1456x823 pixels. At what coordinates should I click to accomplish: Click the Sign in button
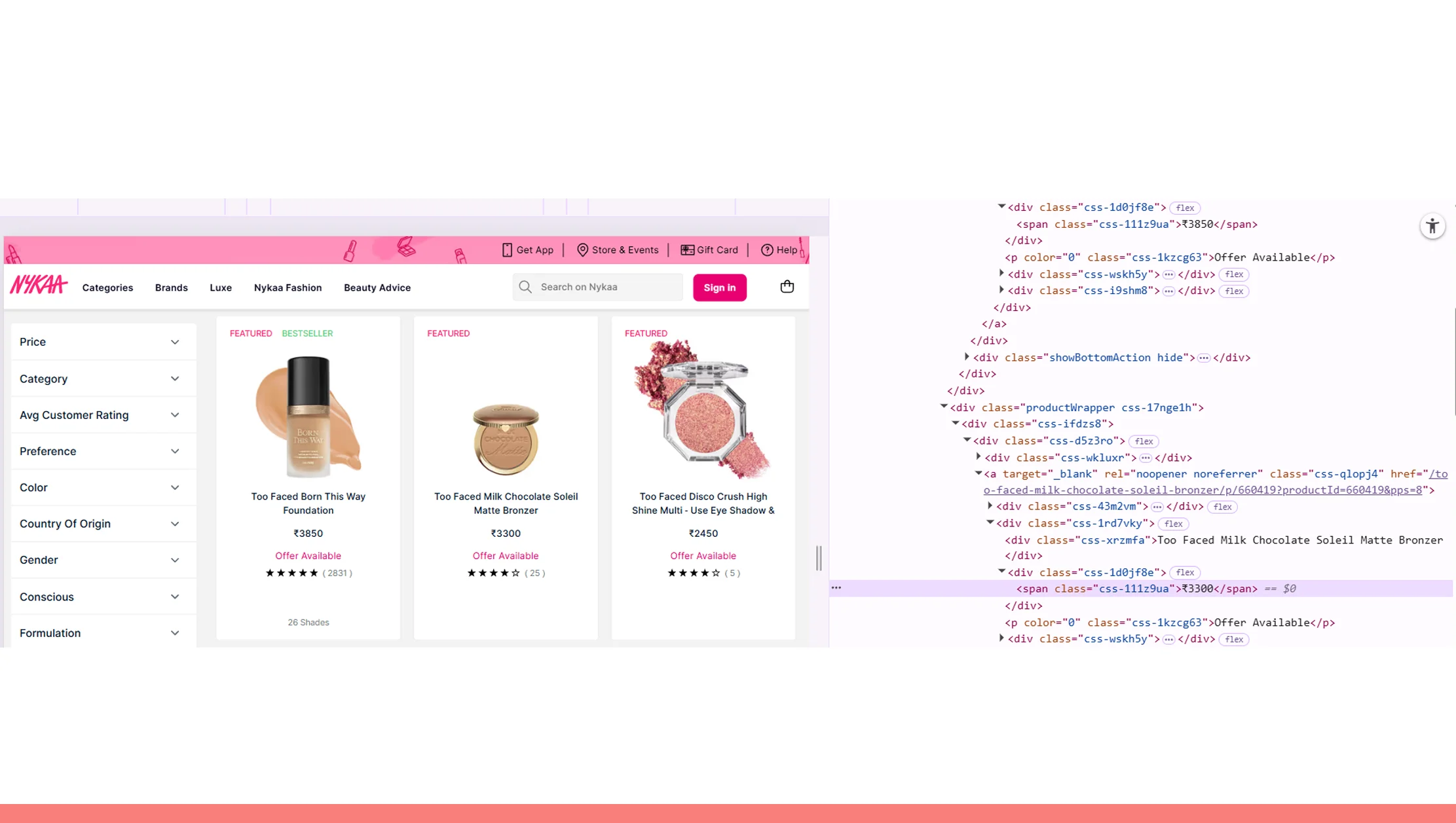point(719,286)
